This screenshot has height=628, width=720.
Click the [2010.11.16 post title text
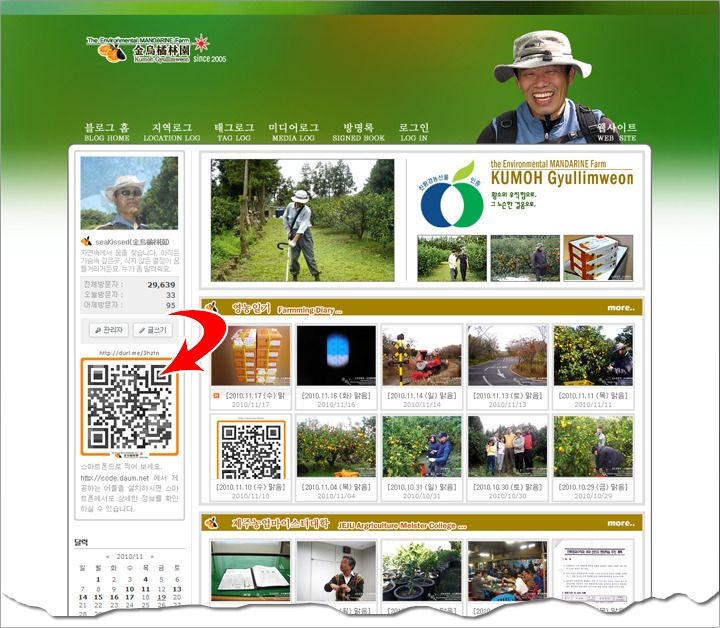(336, 395)
